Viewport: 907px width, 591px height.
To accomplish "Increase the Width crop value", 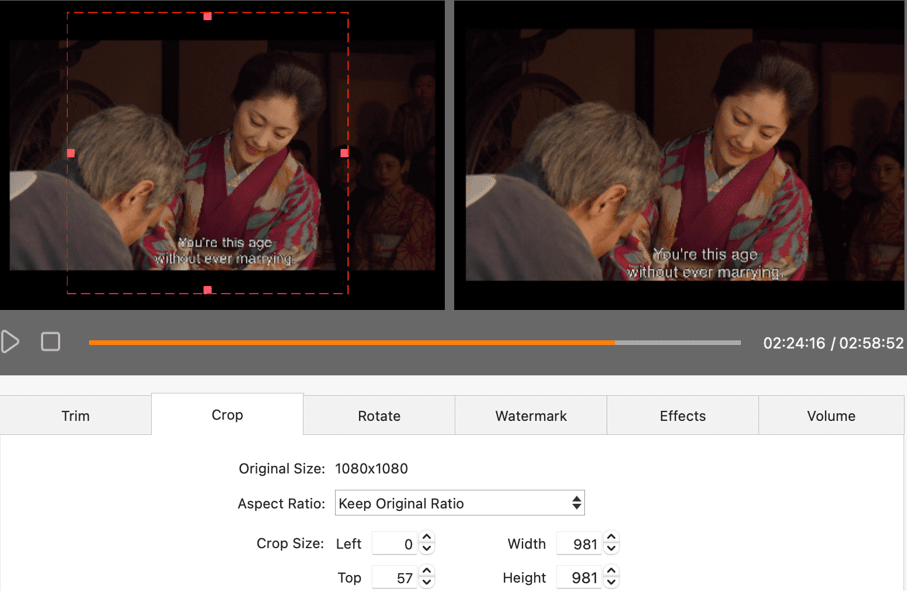I will 611,539.
